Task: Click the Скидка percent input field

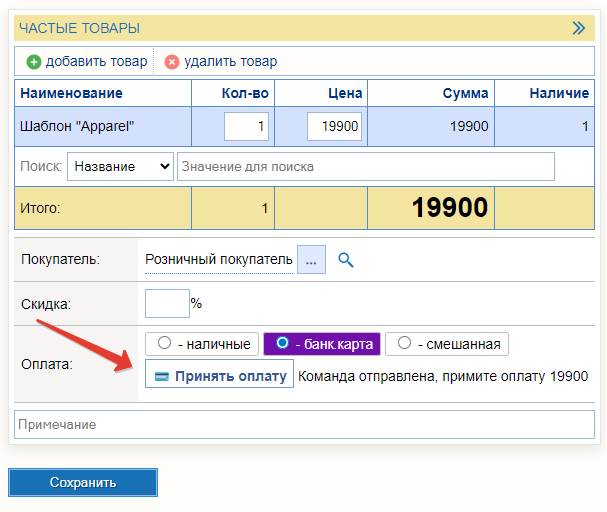Action: 167,303
